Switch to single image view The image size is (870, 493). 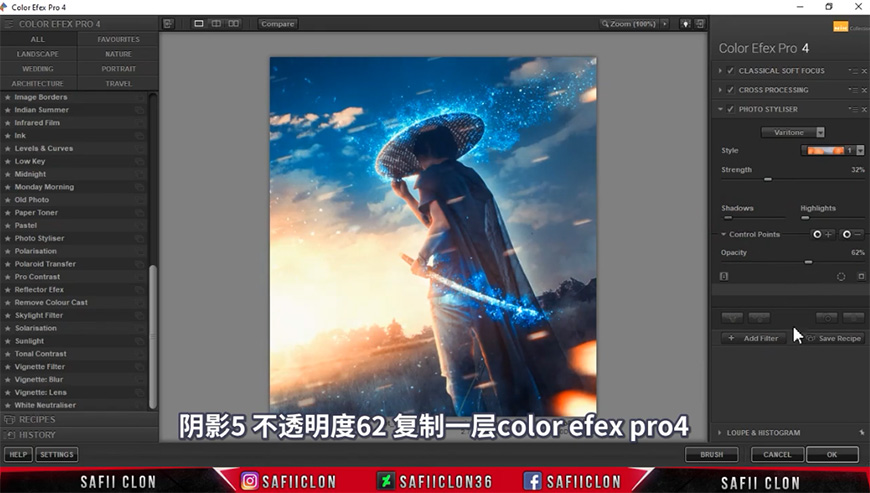pyautogui.click(x=199, y=23)
